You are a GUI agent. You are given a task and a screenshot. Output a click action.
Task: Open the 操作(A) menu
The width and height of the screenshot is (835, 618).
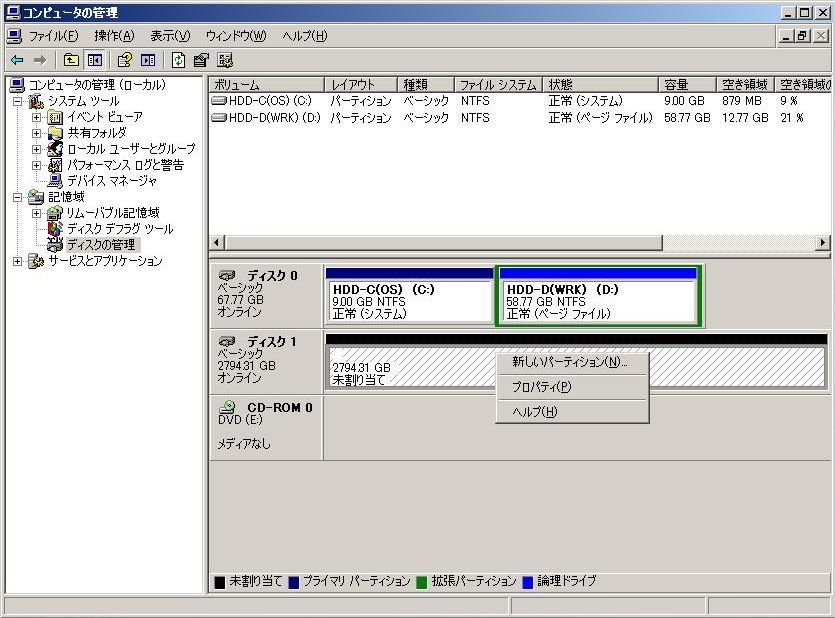coord(114,36)
